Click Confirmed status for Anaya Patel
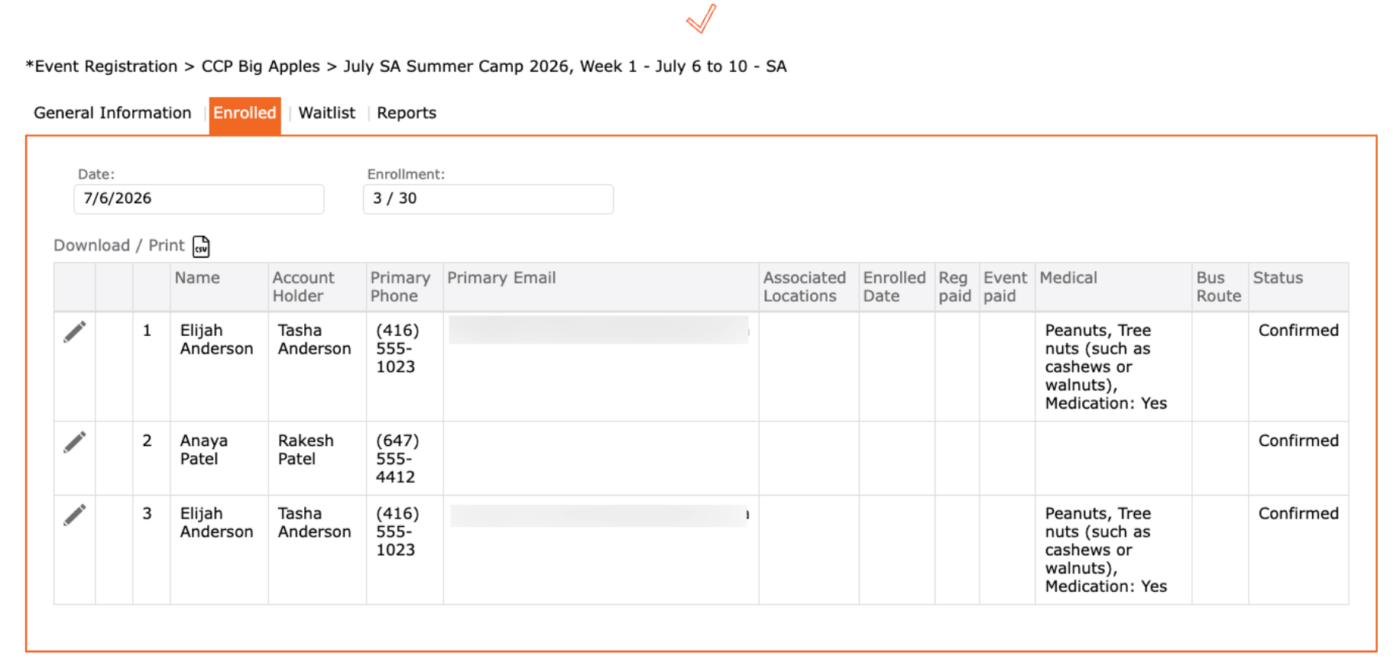 pos(1298,441)
